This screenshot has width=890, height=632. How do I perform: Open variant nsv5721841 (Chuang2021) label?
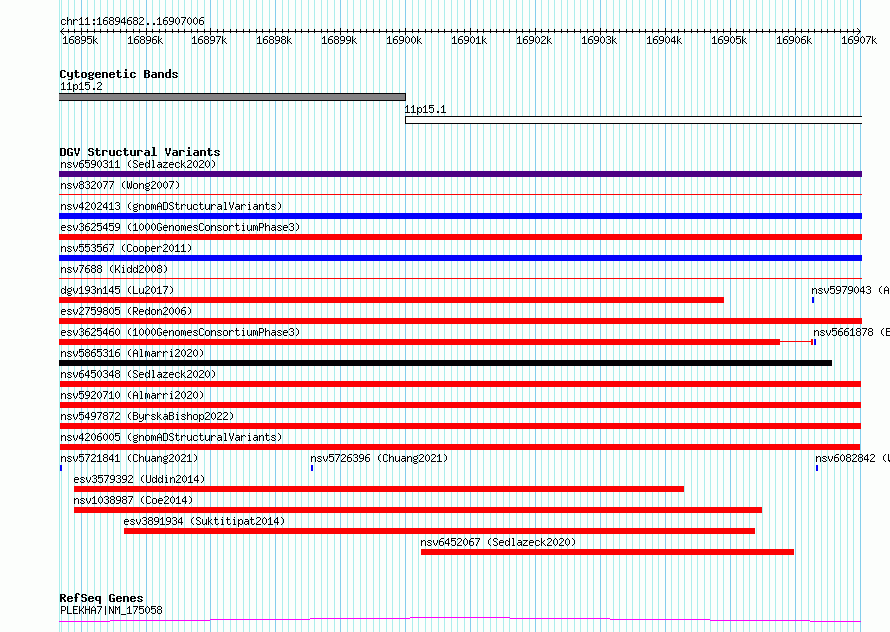pyautogui.click(x=129, y=458)
